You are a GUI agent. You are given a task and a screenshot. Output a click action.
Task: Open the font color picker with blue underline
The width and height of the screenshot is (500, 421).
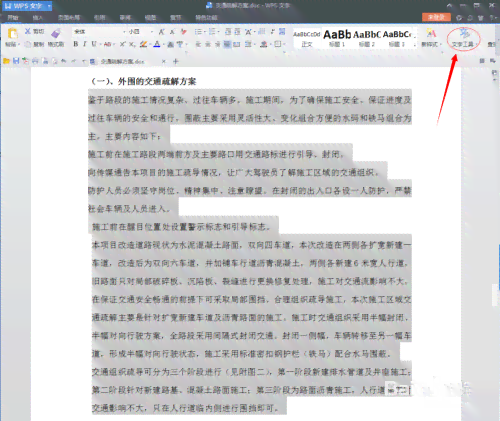(x=157, y=44)
